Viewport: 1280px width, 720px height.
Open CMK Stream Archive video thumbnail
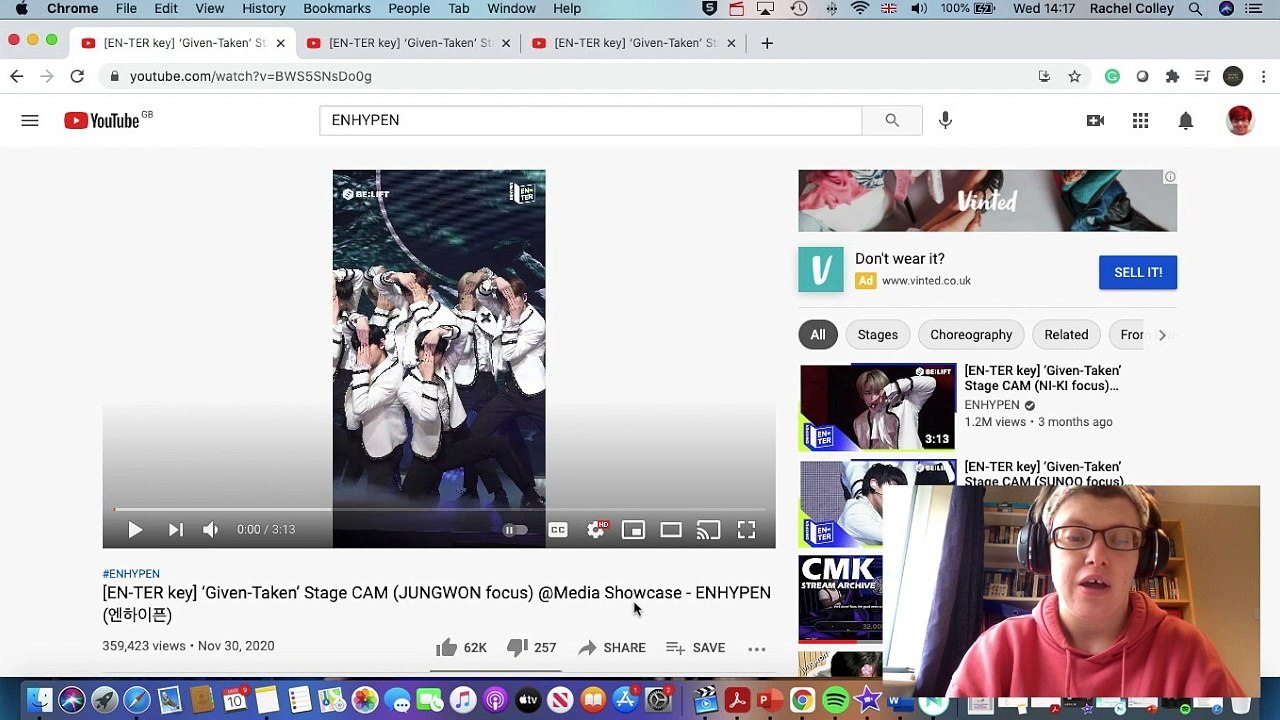point(841,599)
